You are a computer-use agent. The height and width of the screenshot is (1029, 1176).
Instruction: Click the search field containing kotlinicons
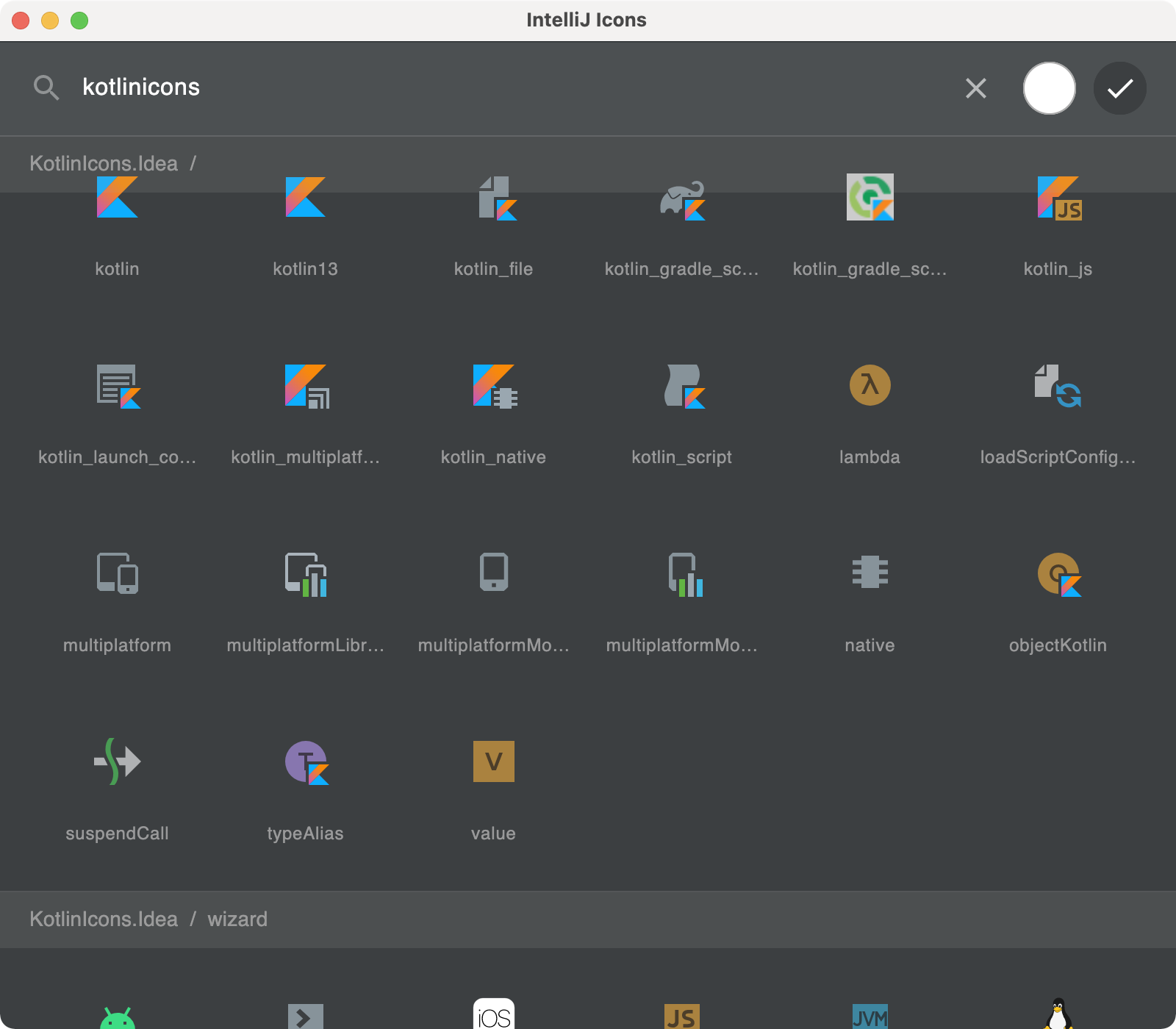pos(507,87)
